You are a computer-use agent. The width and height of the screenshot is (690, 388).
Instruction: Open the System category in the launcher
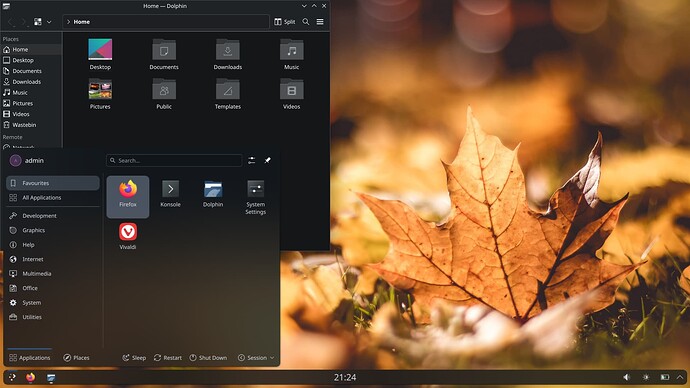(x=53, y=303)
